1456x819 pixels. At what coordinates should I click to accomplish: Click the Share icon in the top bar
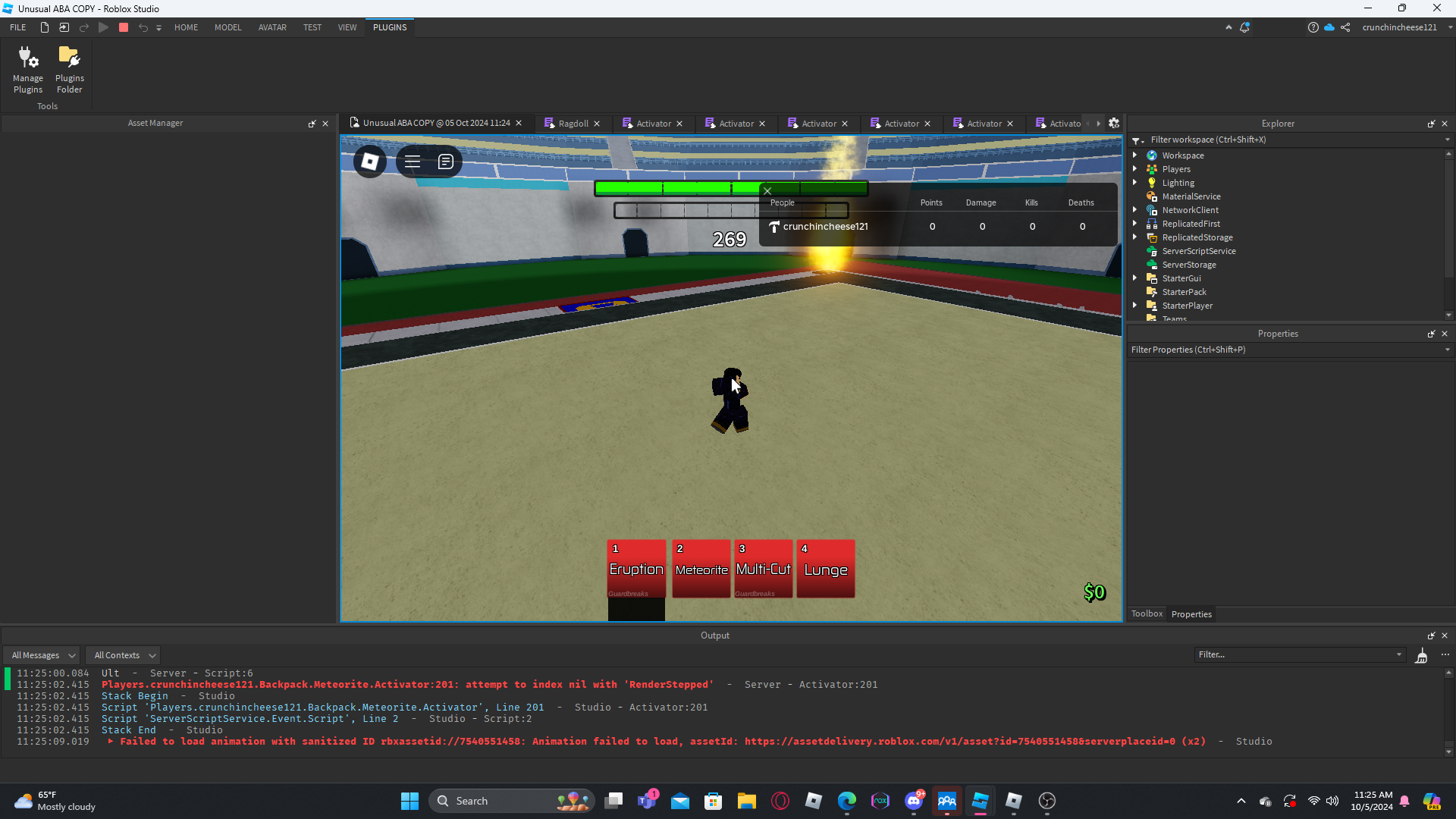point(1345,27)
